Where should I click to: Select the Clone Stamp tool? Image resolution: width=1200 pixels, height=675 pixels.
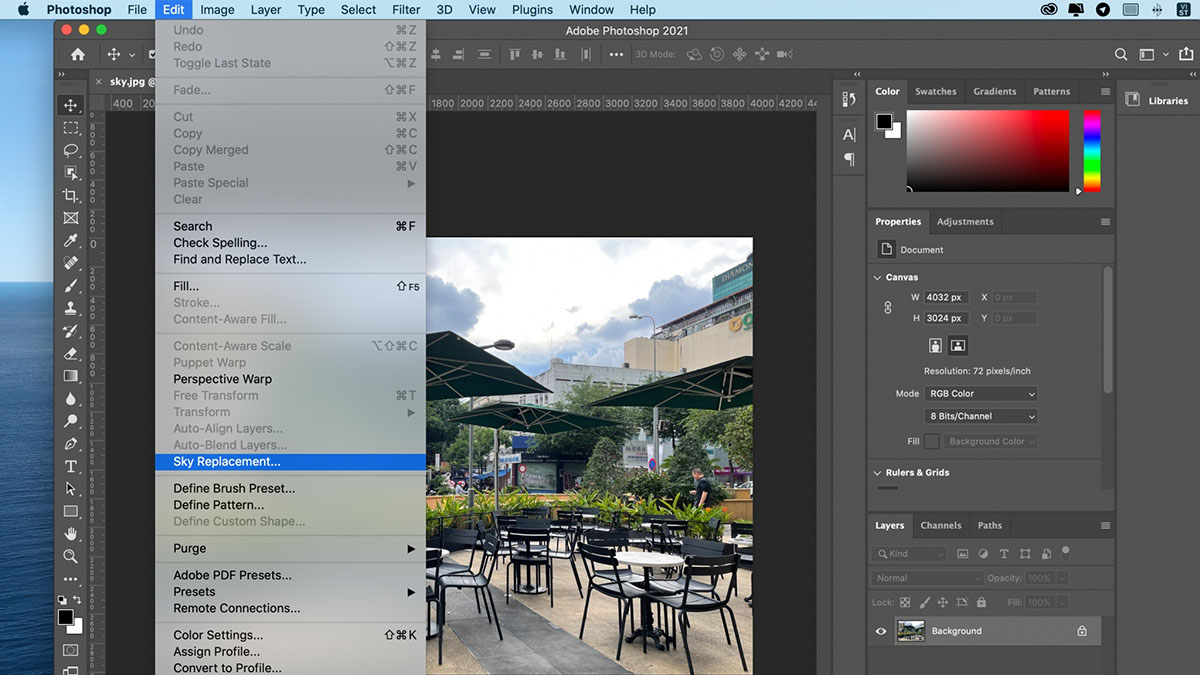click(71, 308)
